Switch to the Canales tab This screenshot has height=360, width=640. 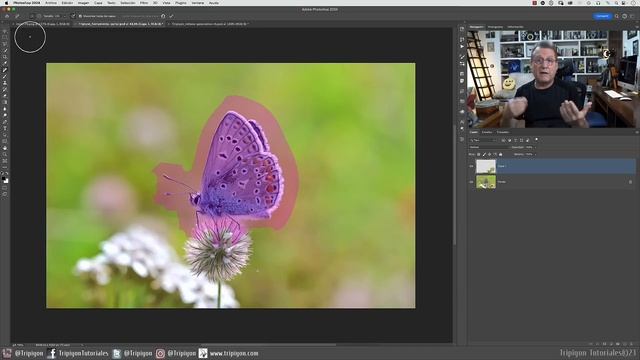(x=487, y=132)
